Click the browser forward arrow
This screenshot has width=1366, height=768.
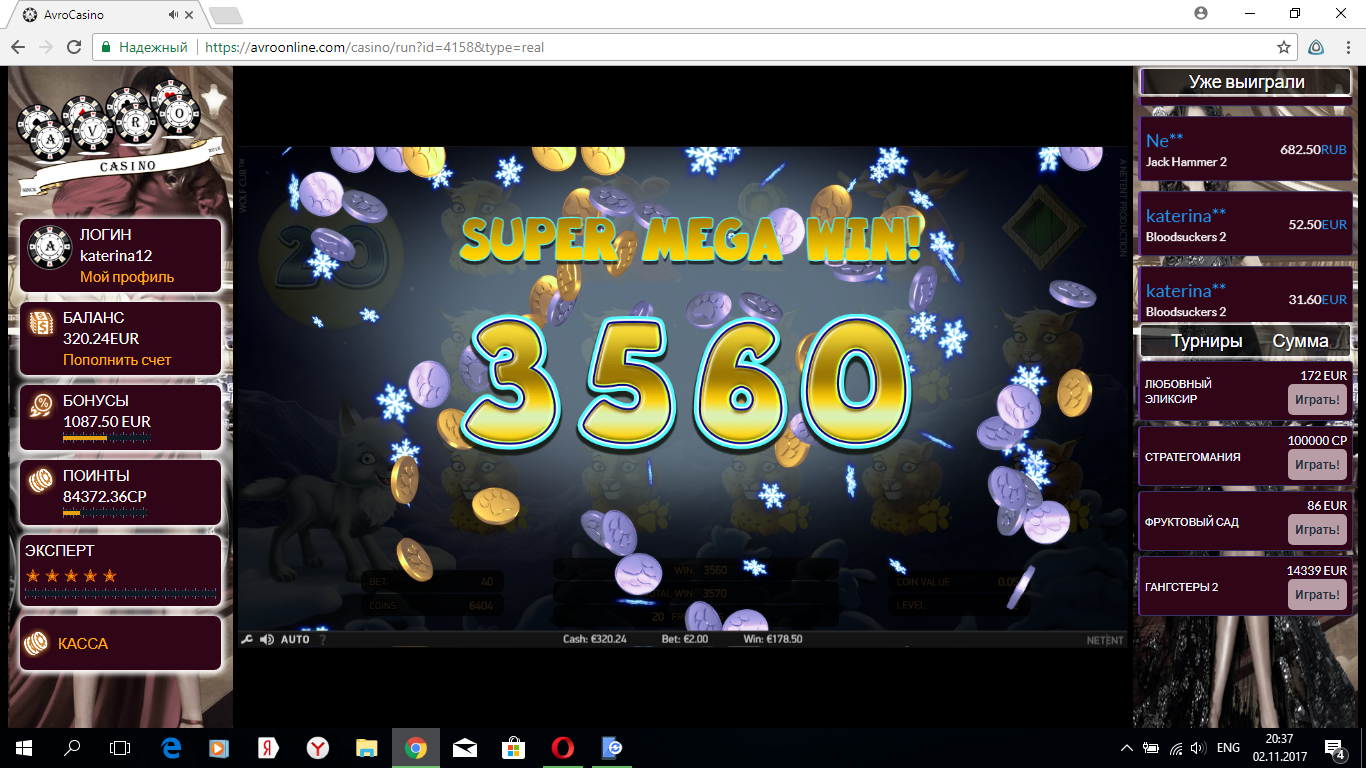(x=46, y=47)
